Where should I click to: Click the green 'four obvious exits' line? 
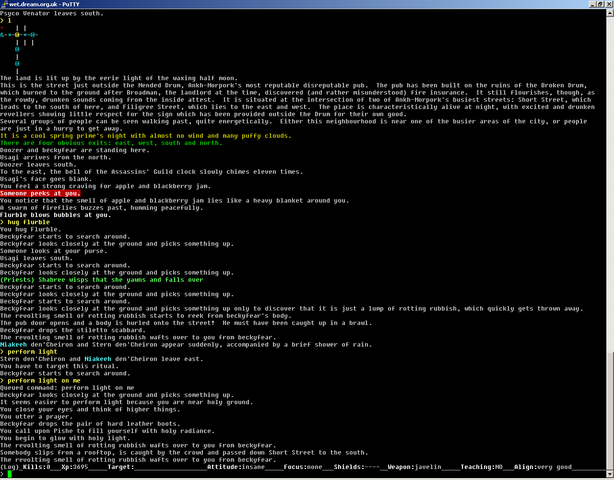111,143
